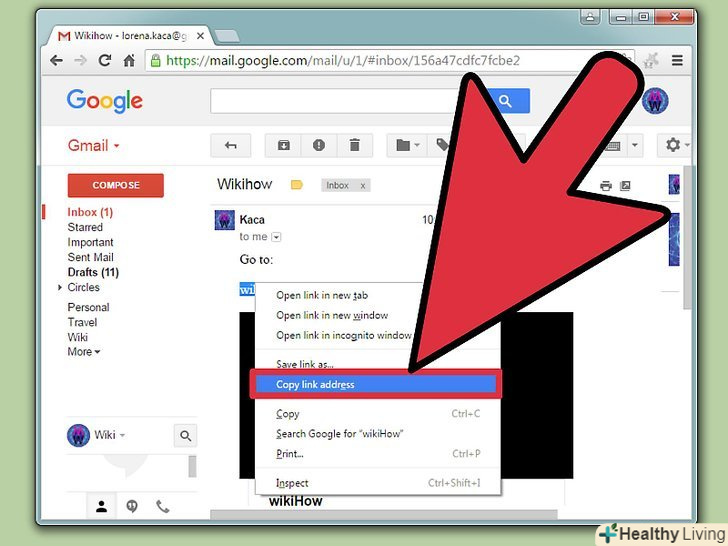Viewport: 728px width, 546px height.
Task: Show contacts with the person icon
Action: tap(102, 506)
